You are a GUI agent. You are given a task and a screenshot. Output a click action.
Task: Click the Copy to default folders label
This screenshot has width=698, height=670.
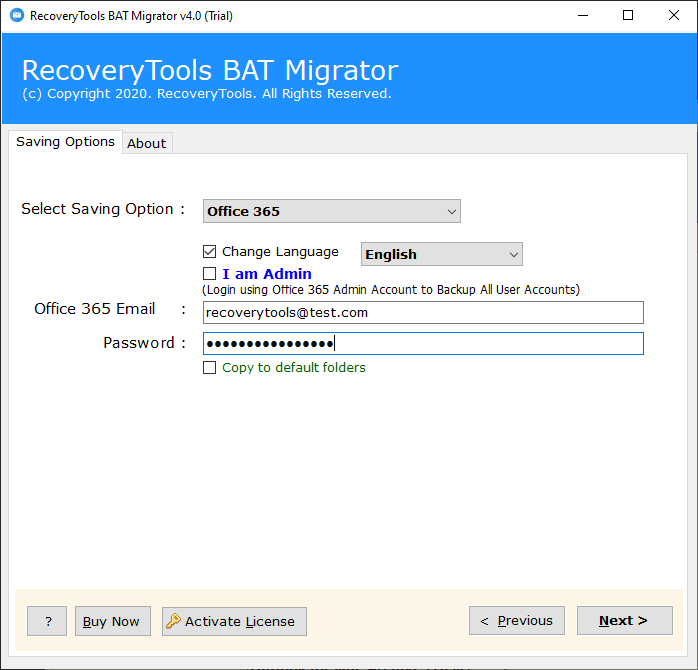[x=294, y=367]
